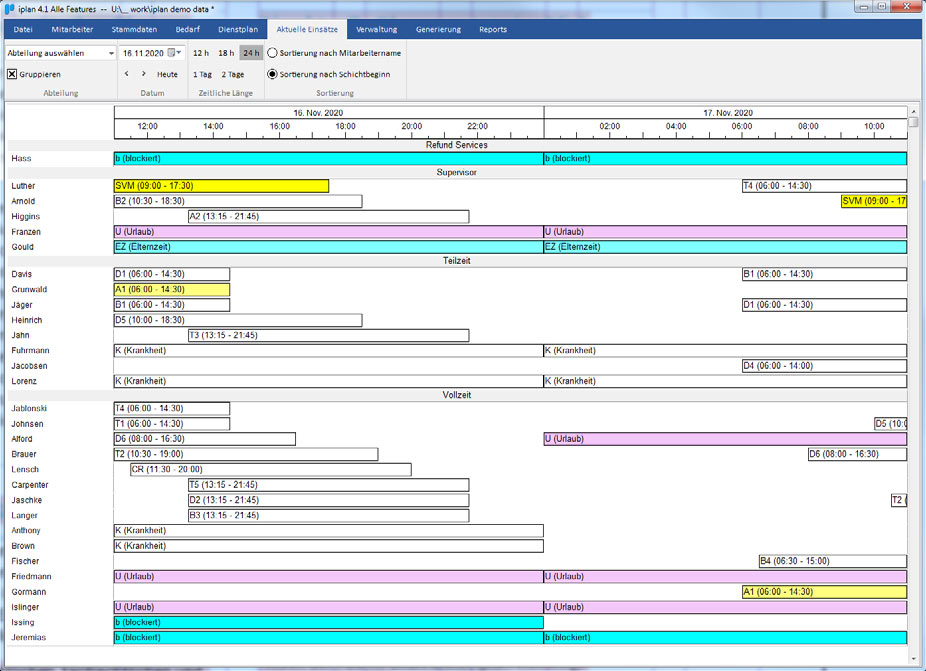Viewport: 926px width, 671px height.
Task: Switch to the Bedarf tab
Action: (x=187, y=29)
